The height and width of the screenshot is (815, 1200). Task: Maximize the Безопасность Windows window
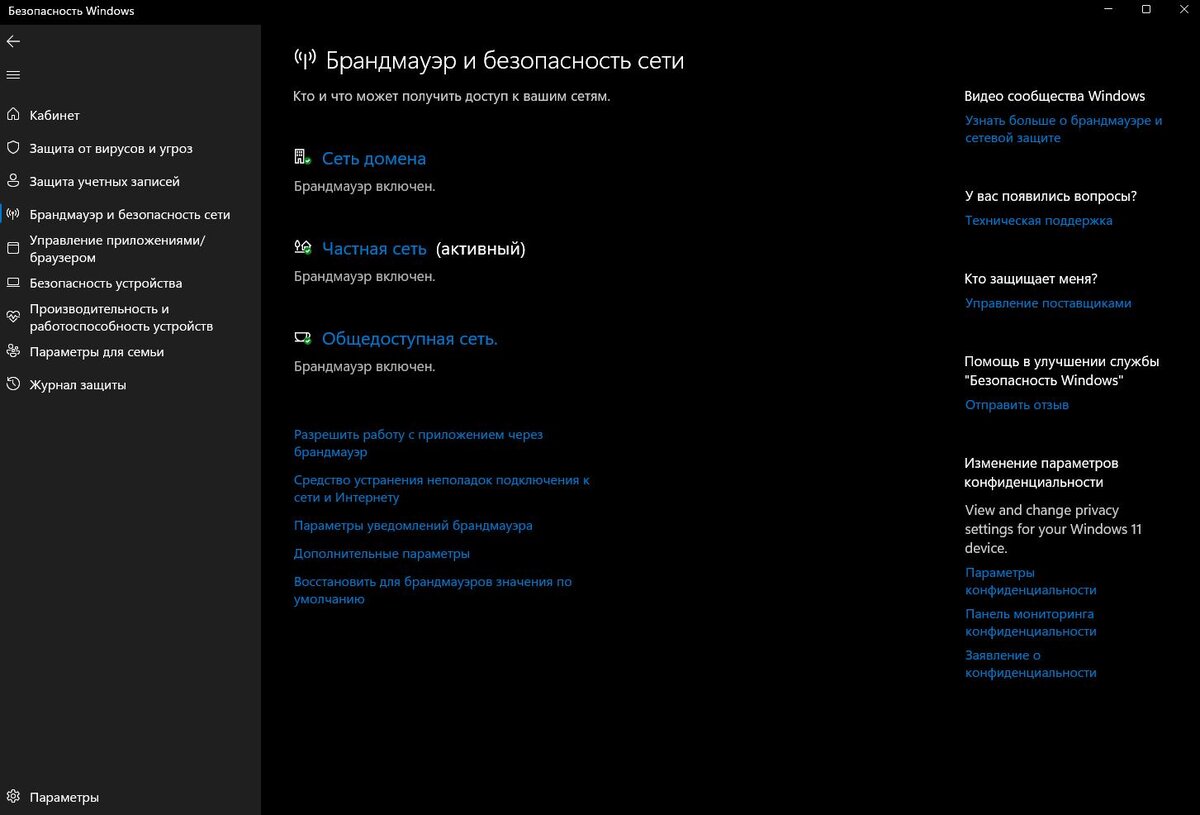[1146, 10]
